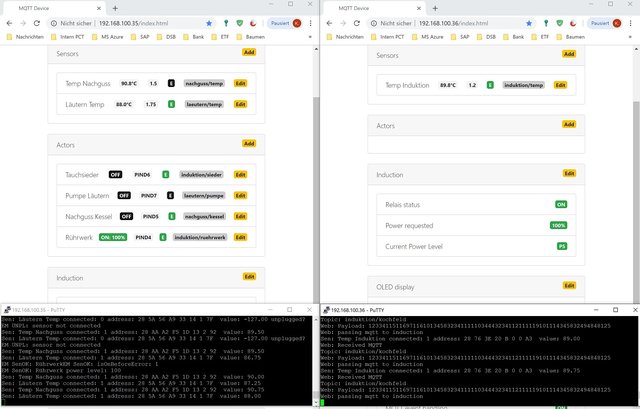The image size is (640, 409).
Task: Edit Pumpe Läutern actor
Action: [x=240, y=196]
